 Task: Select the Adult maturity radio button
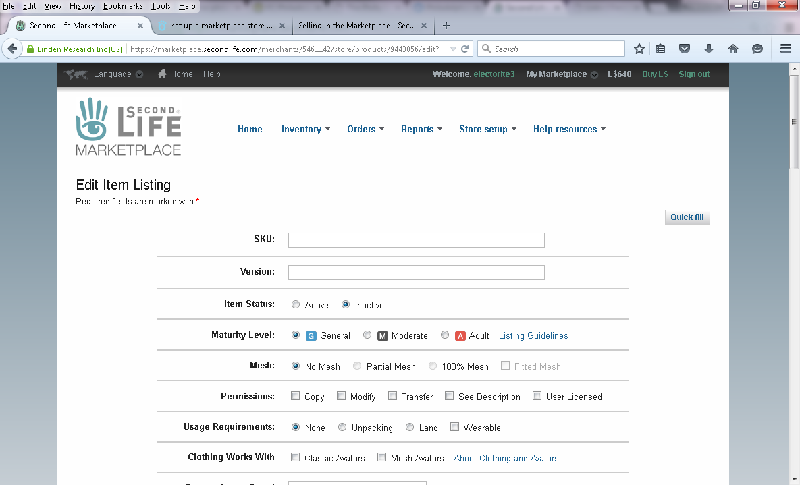click(x=445, y=335)
